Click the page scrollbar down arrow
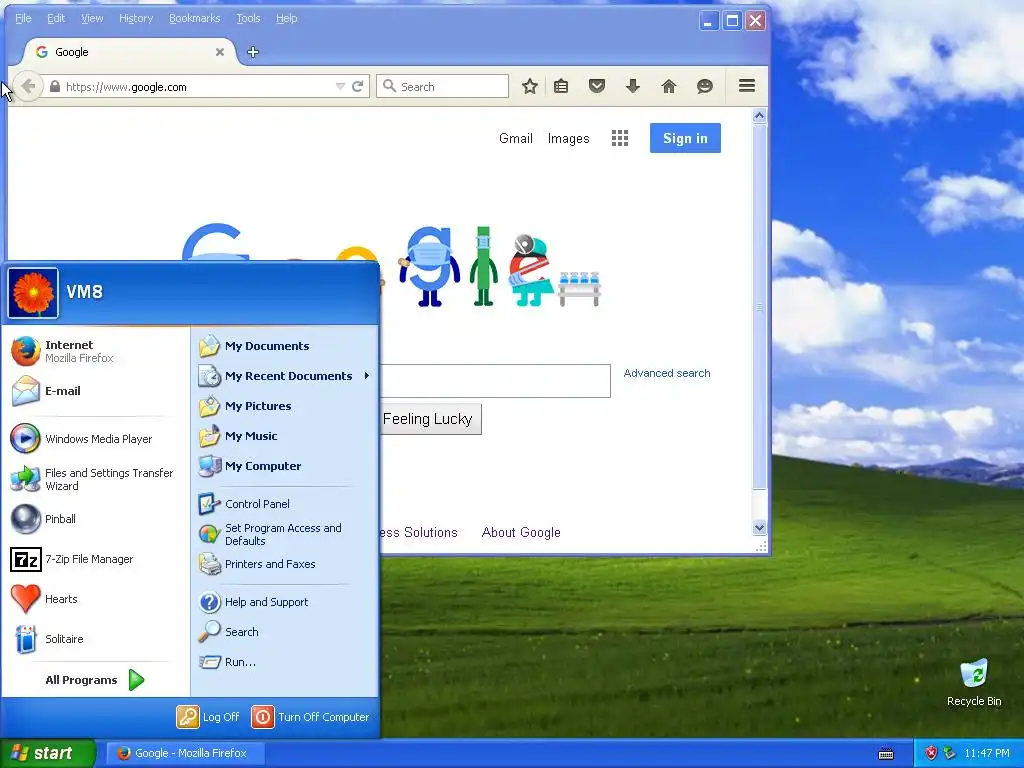The width and height of the screenshot is (1024, 768). click(x=759, y=528)
